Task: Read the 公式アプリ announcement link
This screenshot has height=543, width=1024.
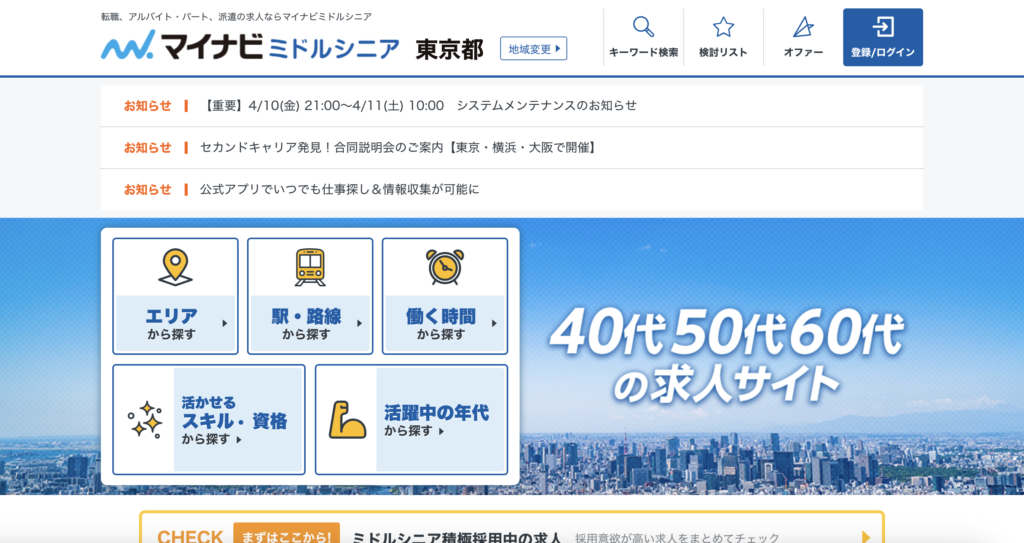Action: (x=340, y=189)
